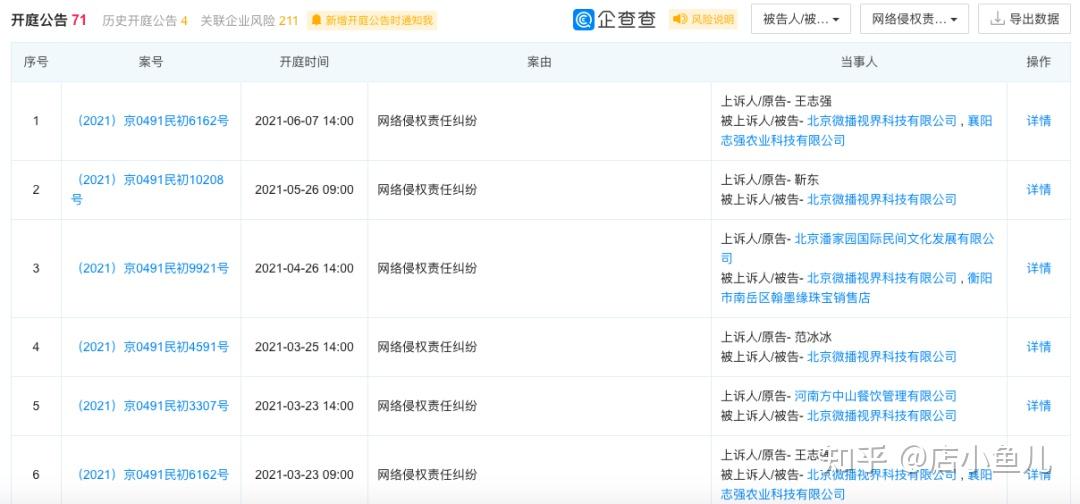
Task: Click the bell notification icon
Action: click(x=317, y=20)
